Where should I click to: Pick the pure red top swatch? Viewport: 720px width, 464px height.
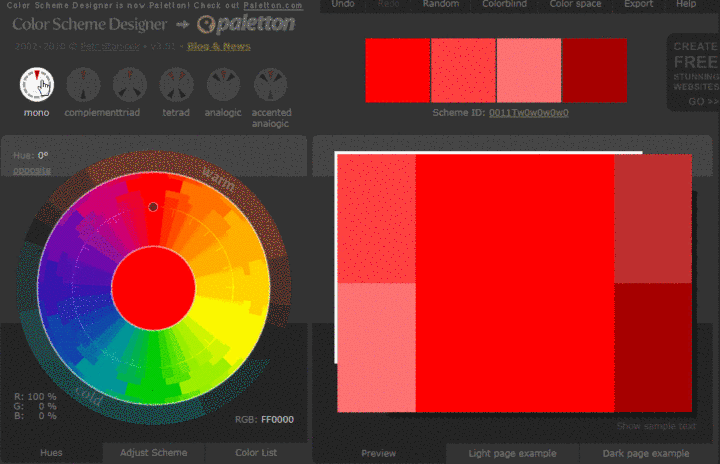tap(398, 70)
